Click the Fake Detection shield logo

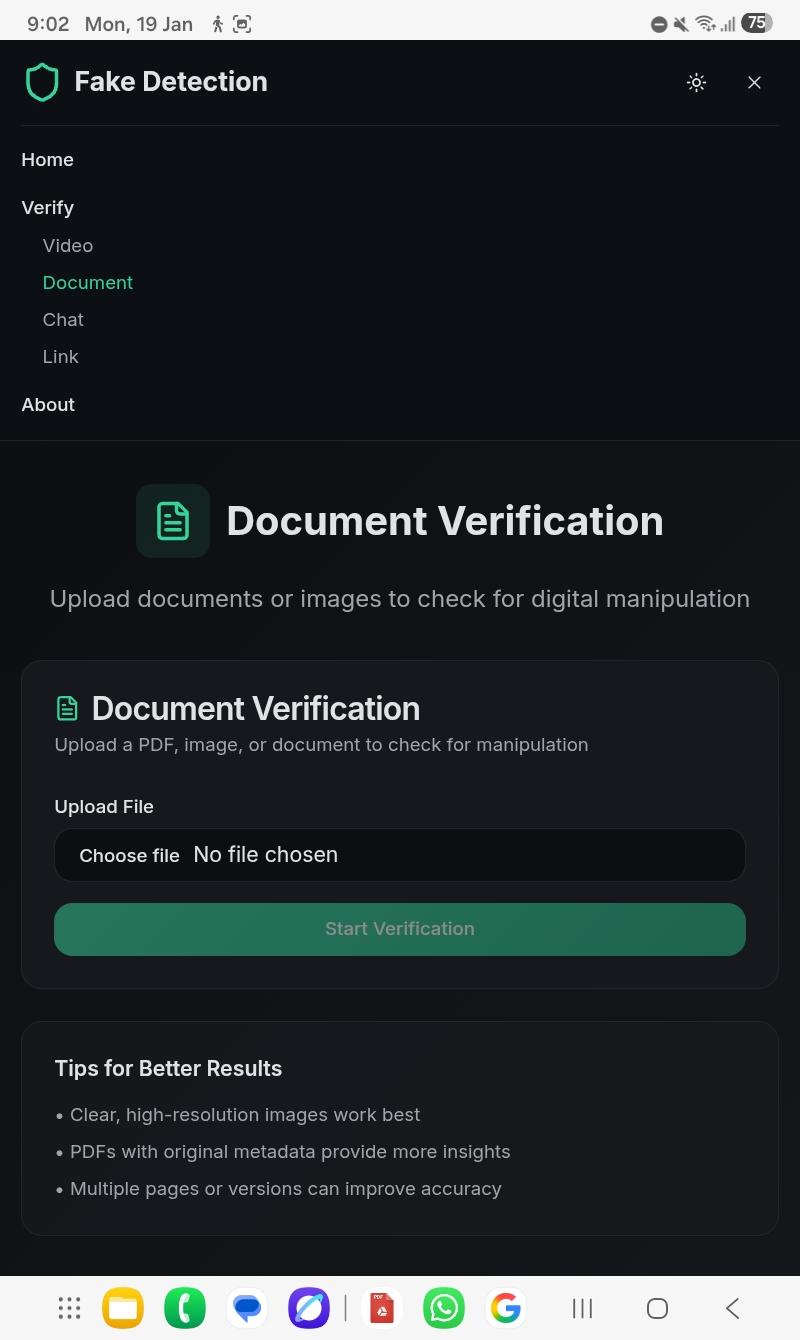tap(42, 82)
